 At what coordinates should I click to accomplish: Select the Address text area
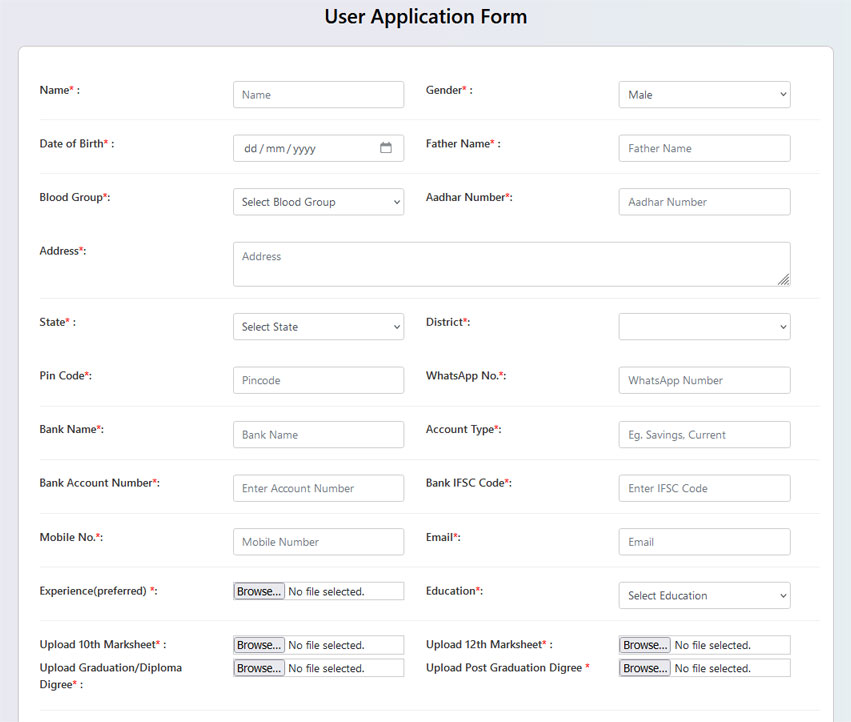coord(510,262)
